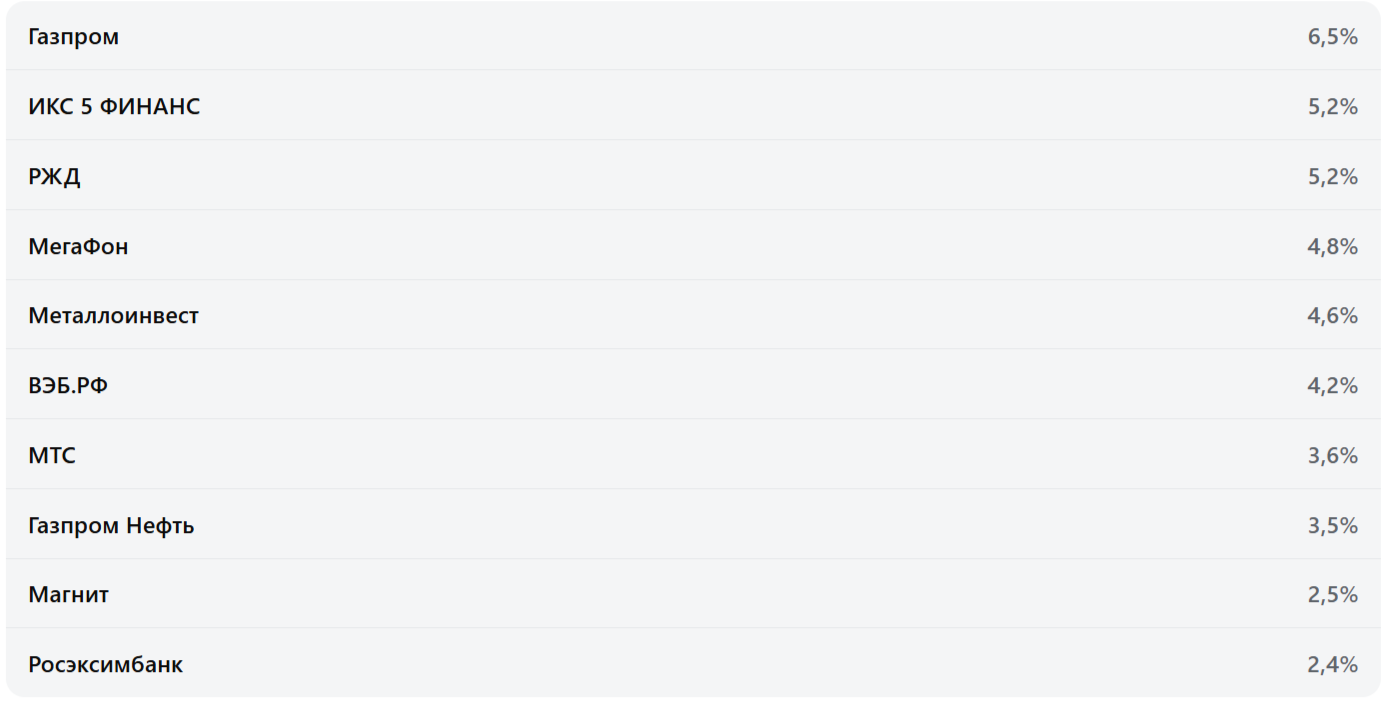
Task: Click the Магнит issuer name
Action: (x=68, y=595)
